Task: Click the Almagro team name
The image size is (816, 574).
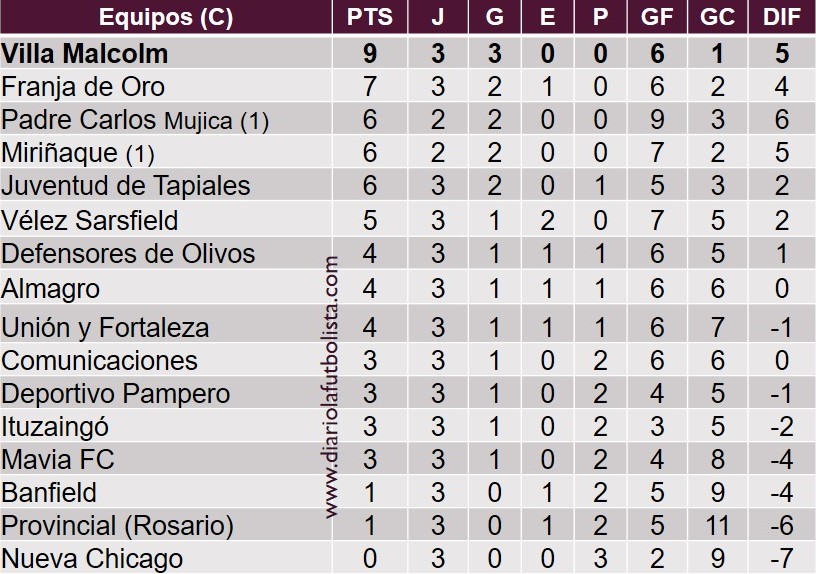Action: [x=51, y=289]
